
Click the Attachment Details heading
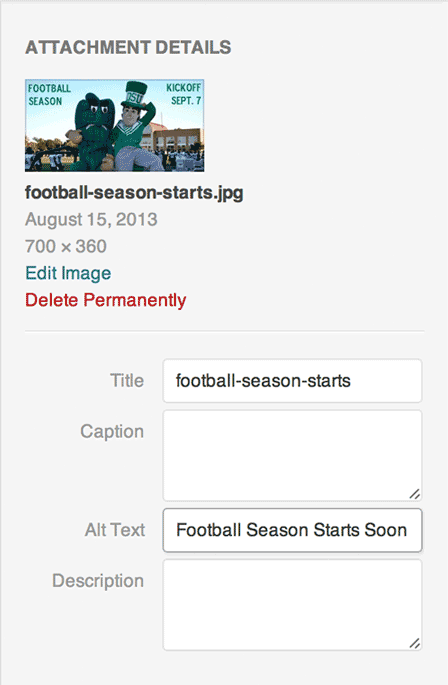(128, 48)
